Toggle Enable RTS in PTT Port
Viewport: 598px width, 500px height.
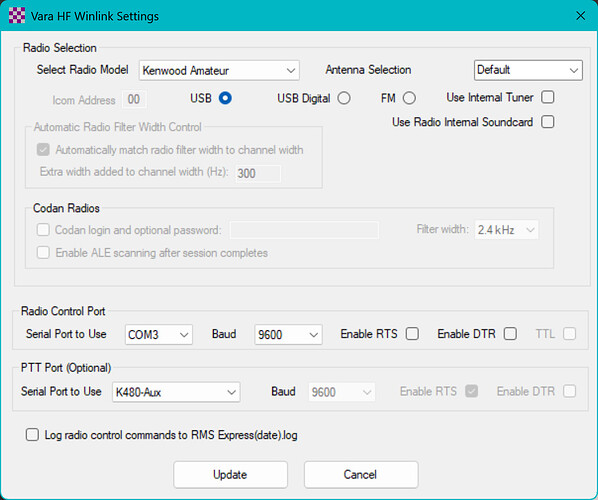tap(471, 391)
